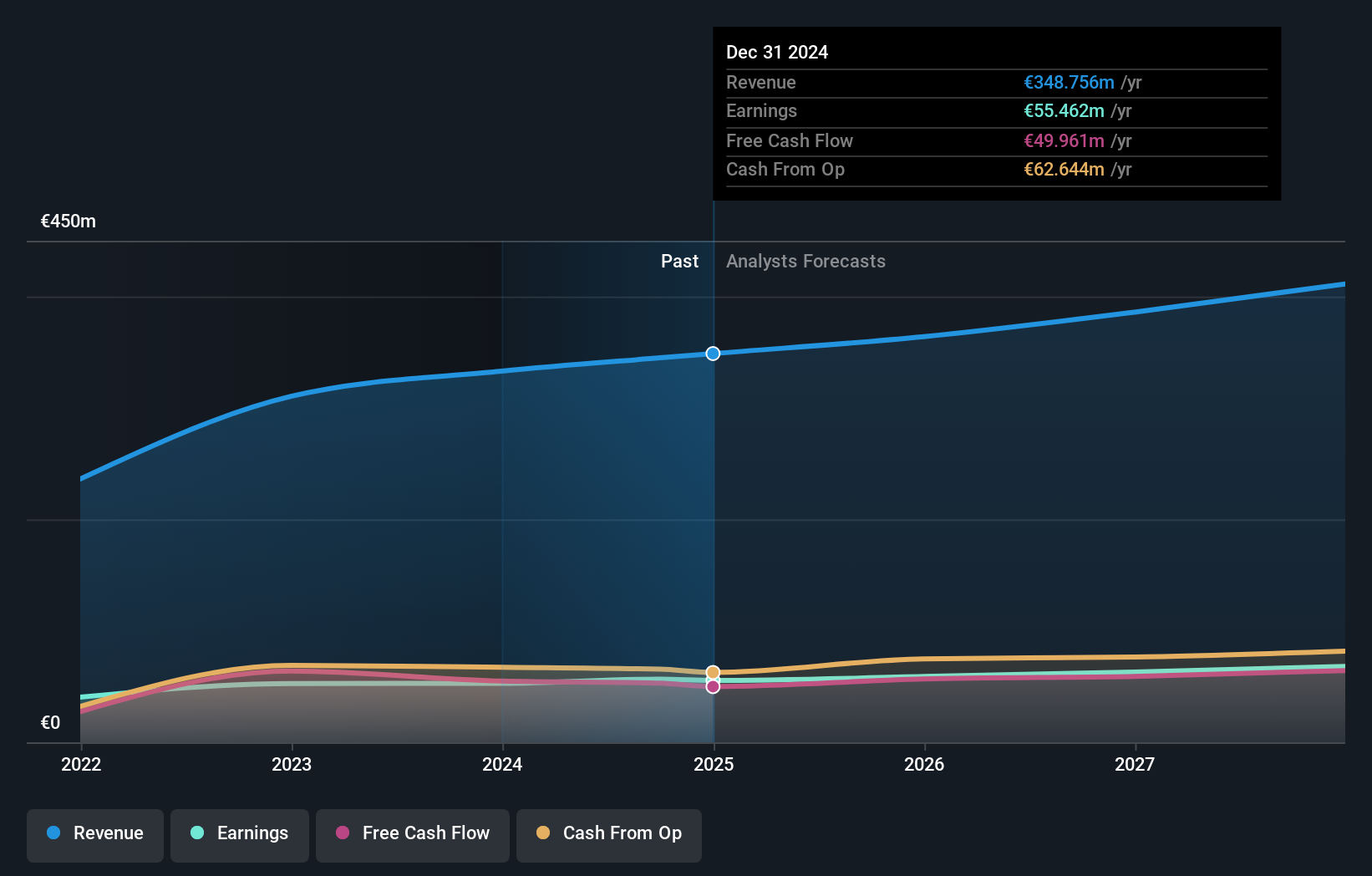Click the orange Cash From Op data point
Screen dimensions: 1372x876
713,673
